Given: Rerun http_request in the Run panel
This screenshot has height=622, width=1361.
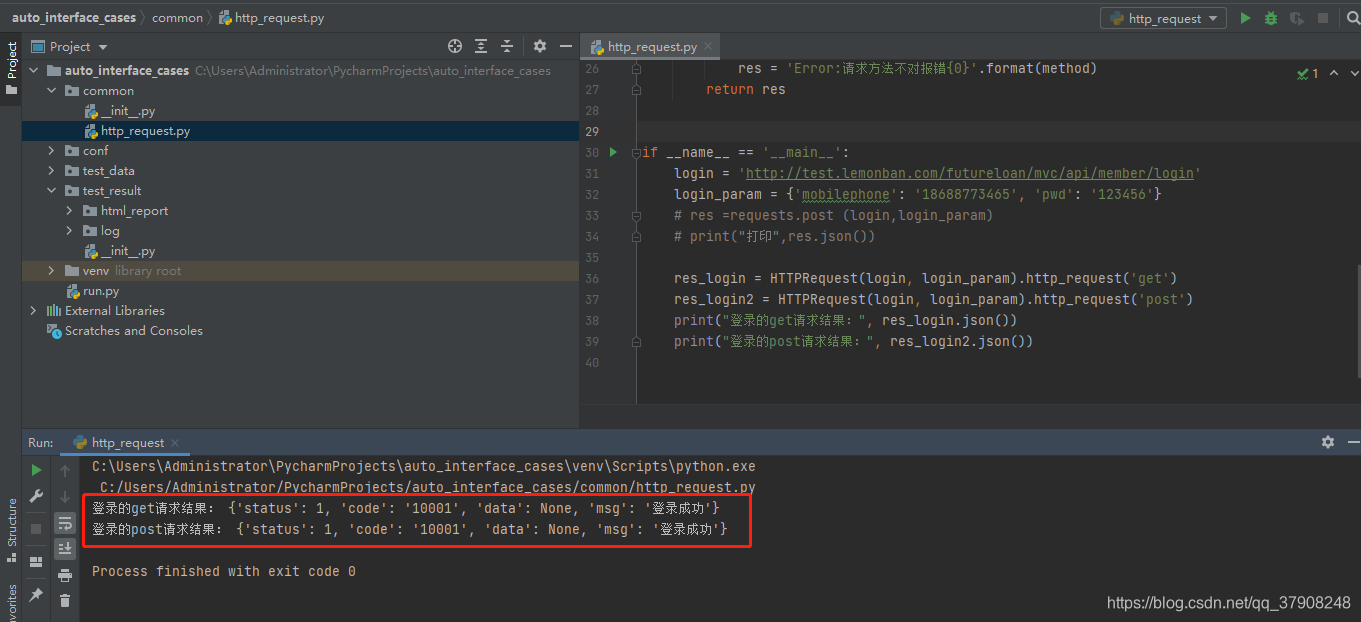Looking at the screenshot, I should (x=36, y=470).
